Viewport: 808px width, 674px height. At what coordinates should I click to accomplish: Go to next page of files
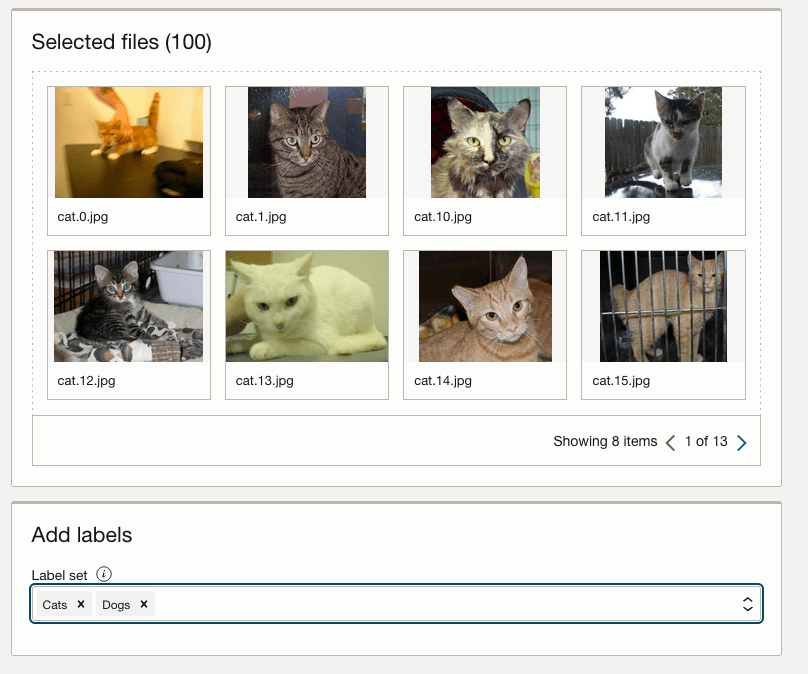click(741, 442)
